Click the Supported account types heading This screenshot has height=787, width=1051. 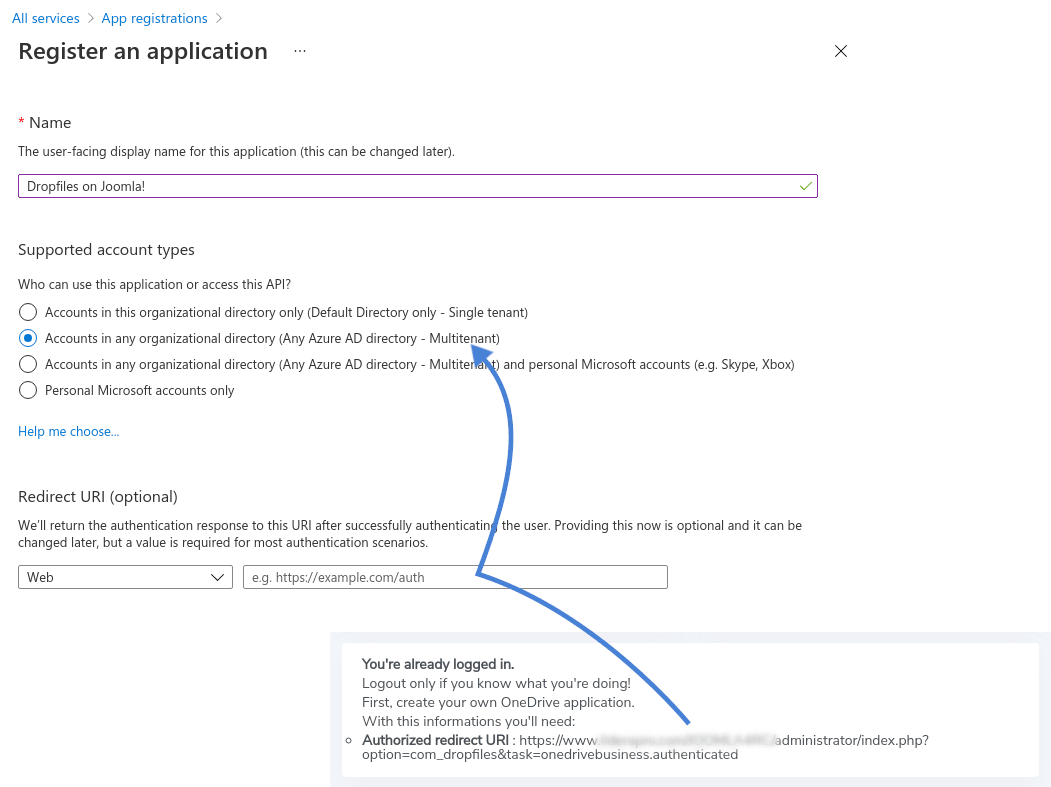point(106,250)
